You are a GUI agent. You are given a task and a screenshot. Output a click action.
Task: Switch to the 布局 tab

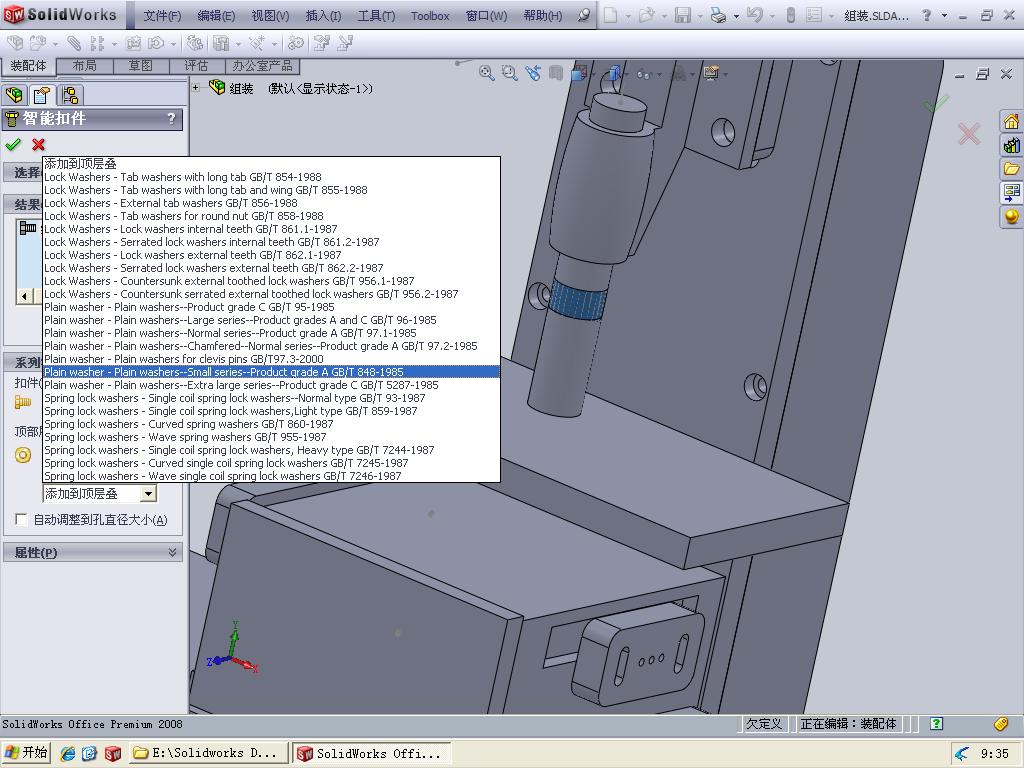pyautogui.click(x=84, y=66)
